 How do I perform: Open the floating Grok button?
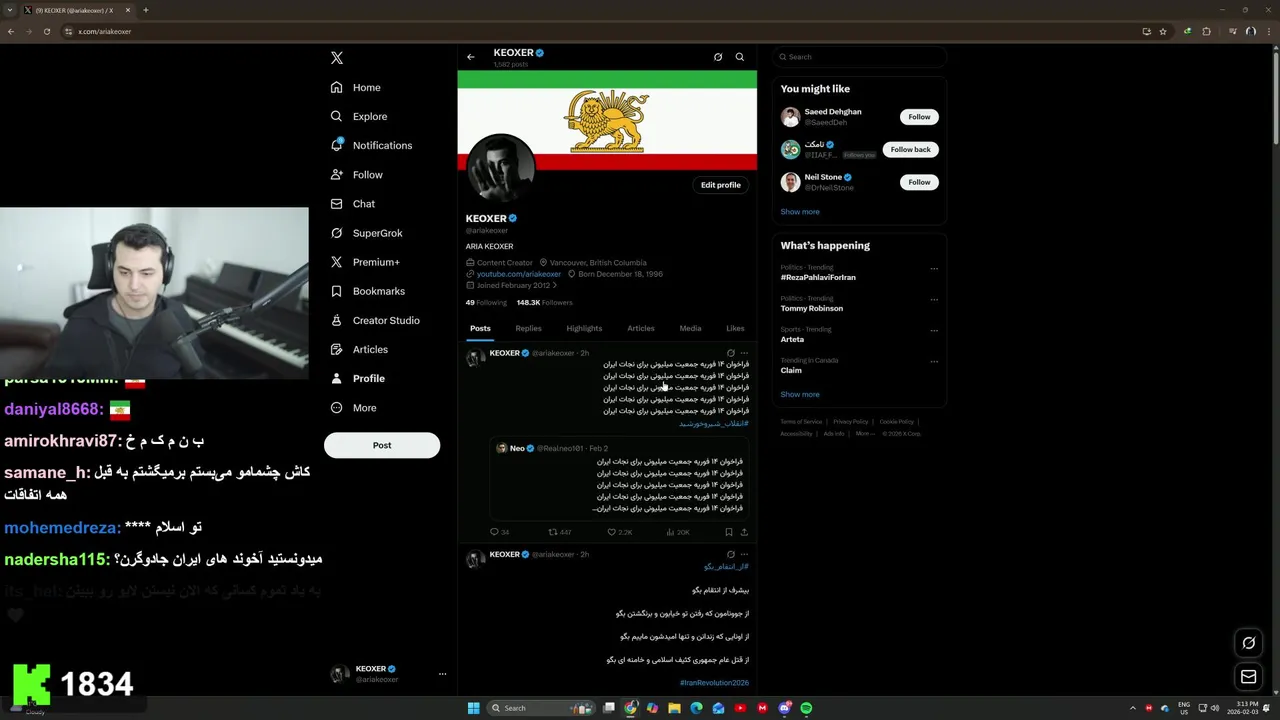point(1249,643)
